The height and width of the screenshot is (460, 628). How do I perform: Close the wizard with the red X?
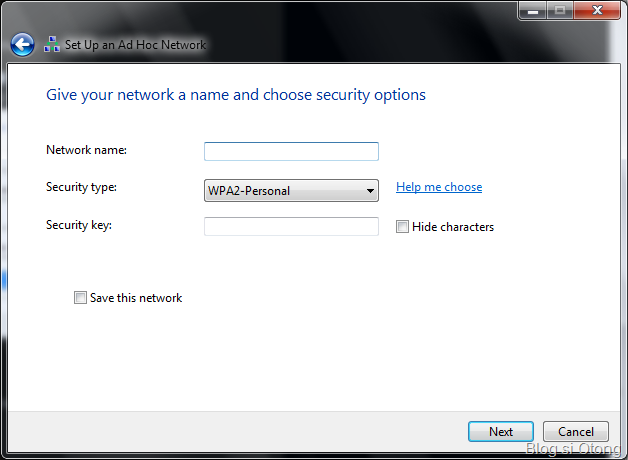[x=597, y=10]
